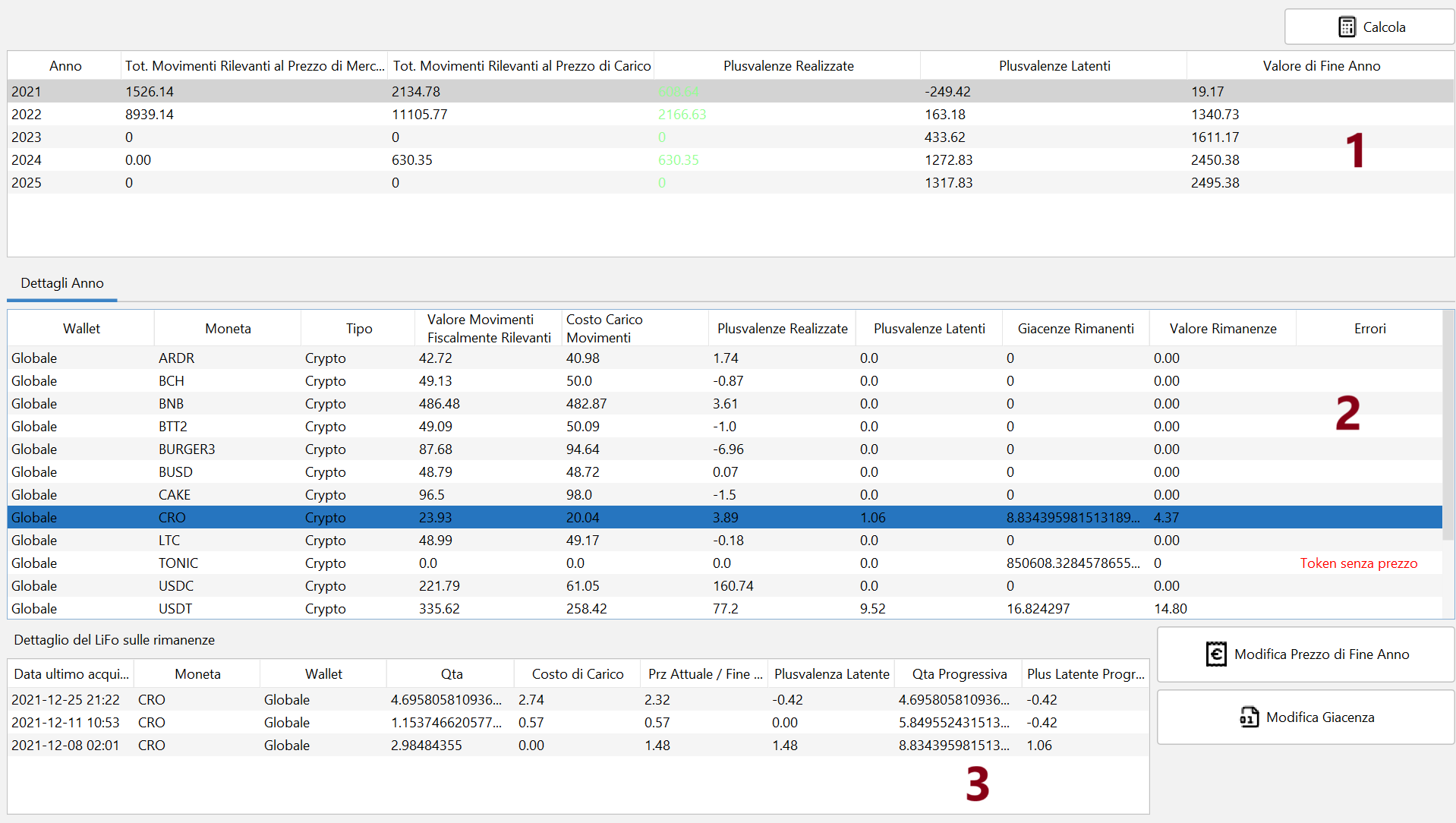This screenshot has height=823, width=1456.
Task: Click value 486.48 in the BNB row
Action: (439, 404)
